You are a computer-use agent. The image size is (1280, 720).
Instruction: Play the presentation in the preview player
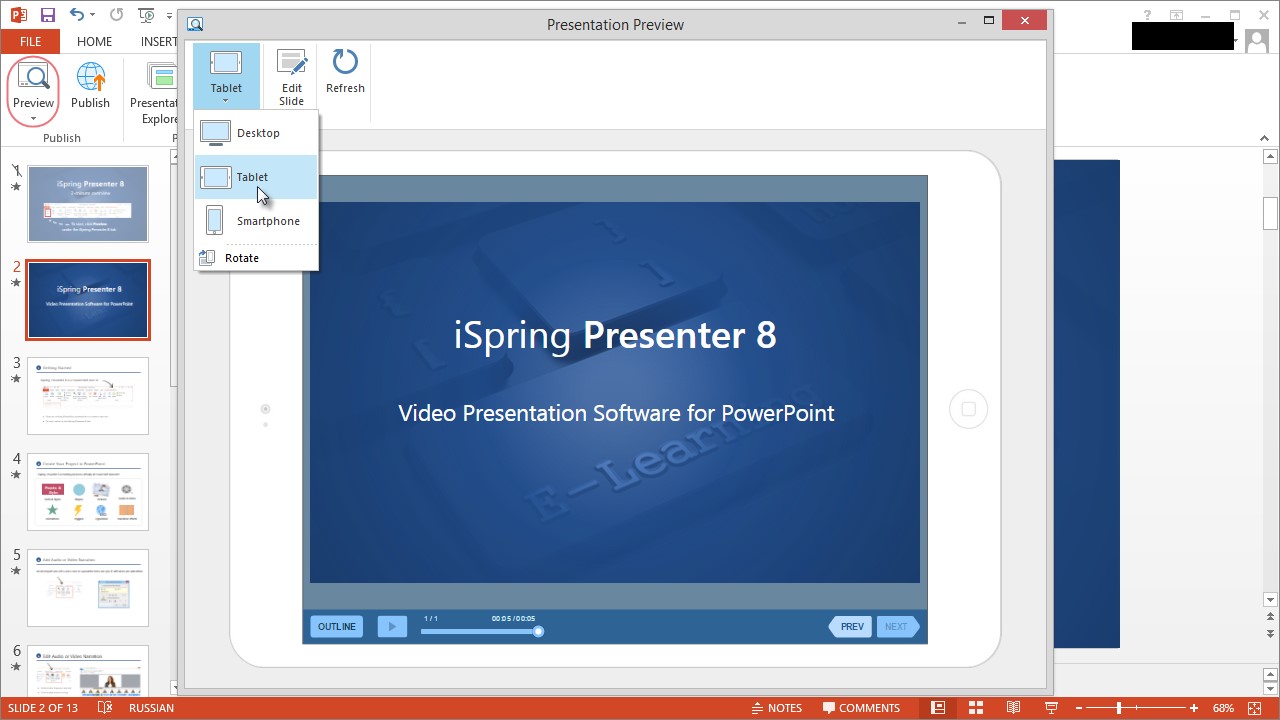click(x=392, y=627)
